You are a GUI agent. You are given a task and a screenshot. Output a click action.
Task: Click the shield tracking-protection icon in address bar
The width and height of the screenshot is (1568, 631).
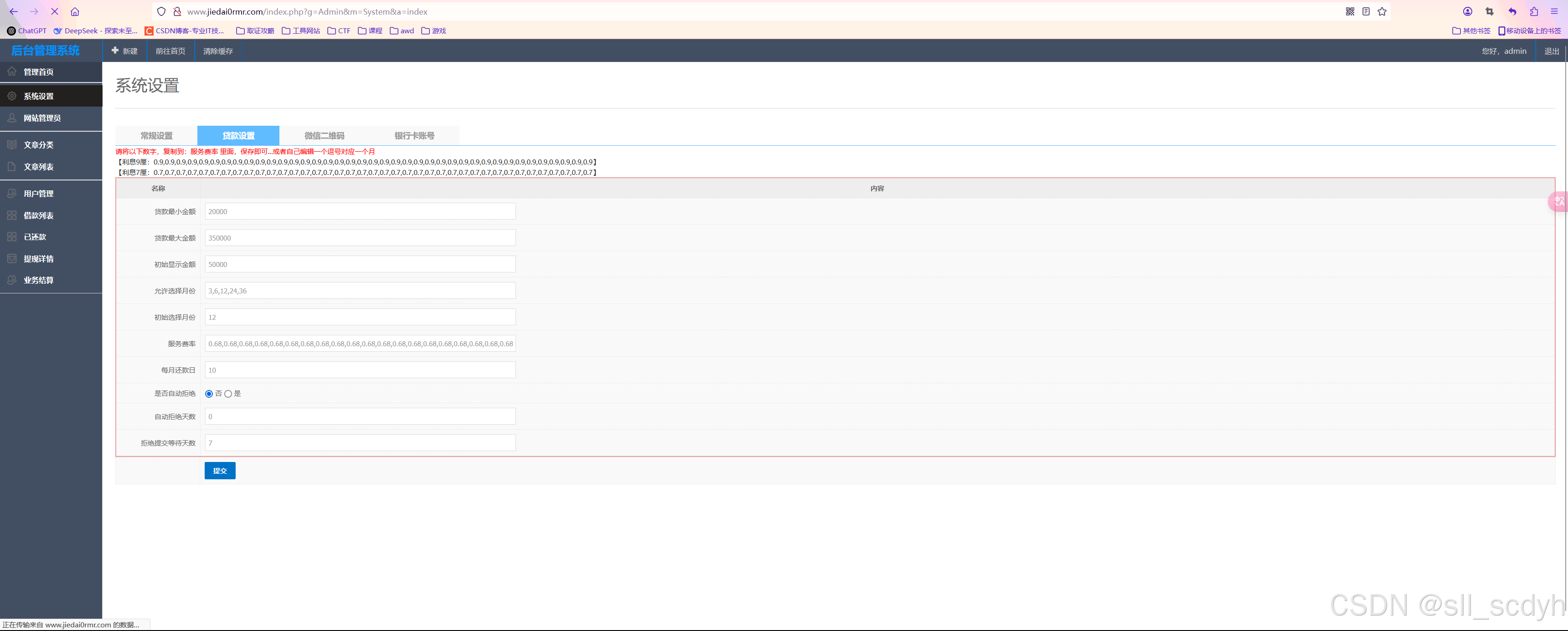pyautogui.click(x=161, y=11)
